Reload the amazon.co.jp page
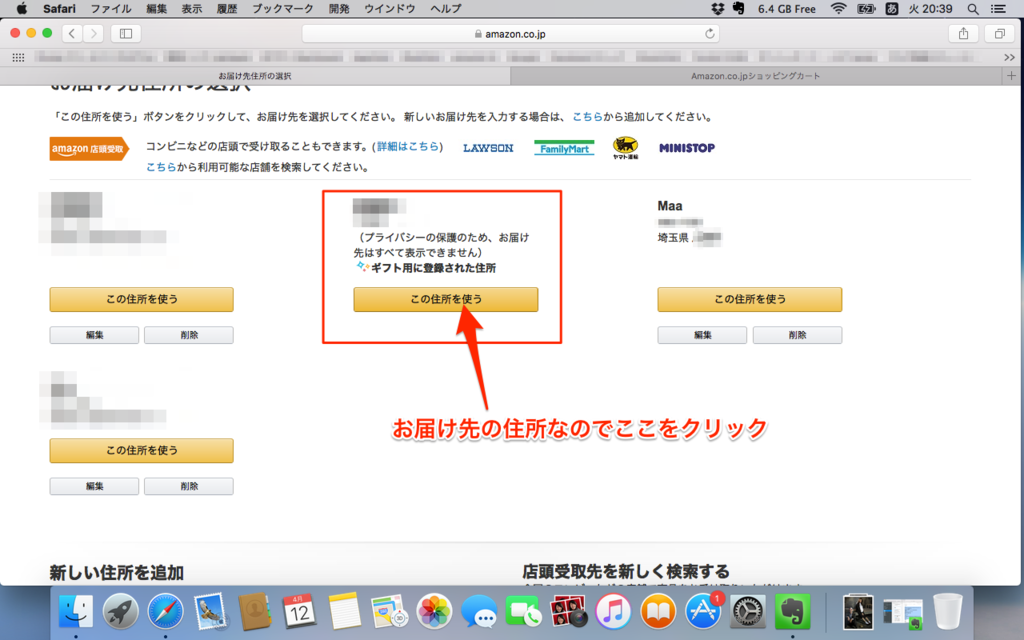Image resolution: width=1024 pixels, height=640 pixels. click(x=709, y=33)
